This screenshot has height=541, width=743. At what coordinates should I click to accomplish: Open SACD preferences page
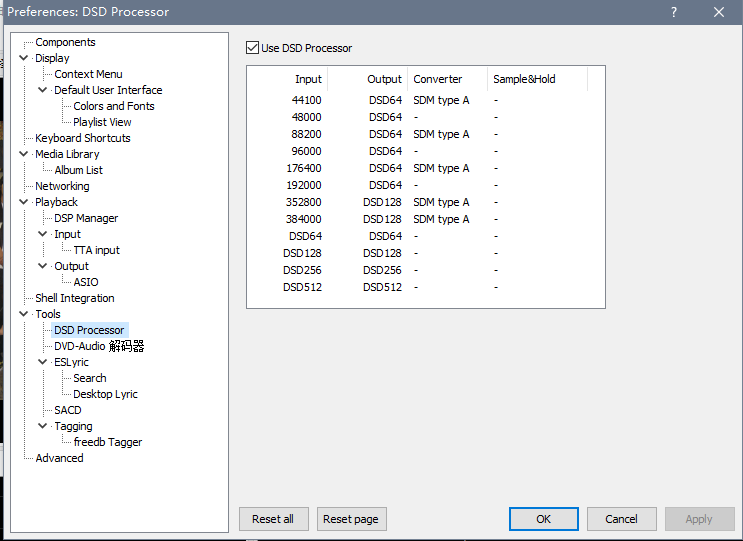pyautogui.click(x=68, y=410)
